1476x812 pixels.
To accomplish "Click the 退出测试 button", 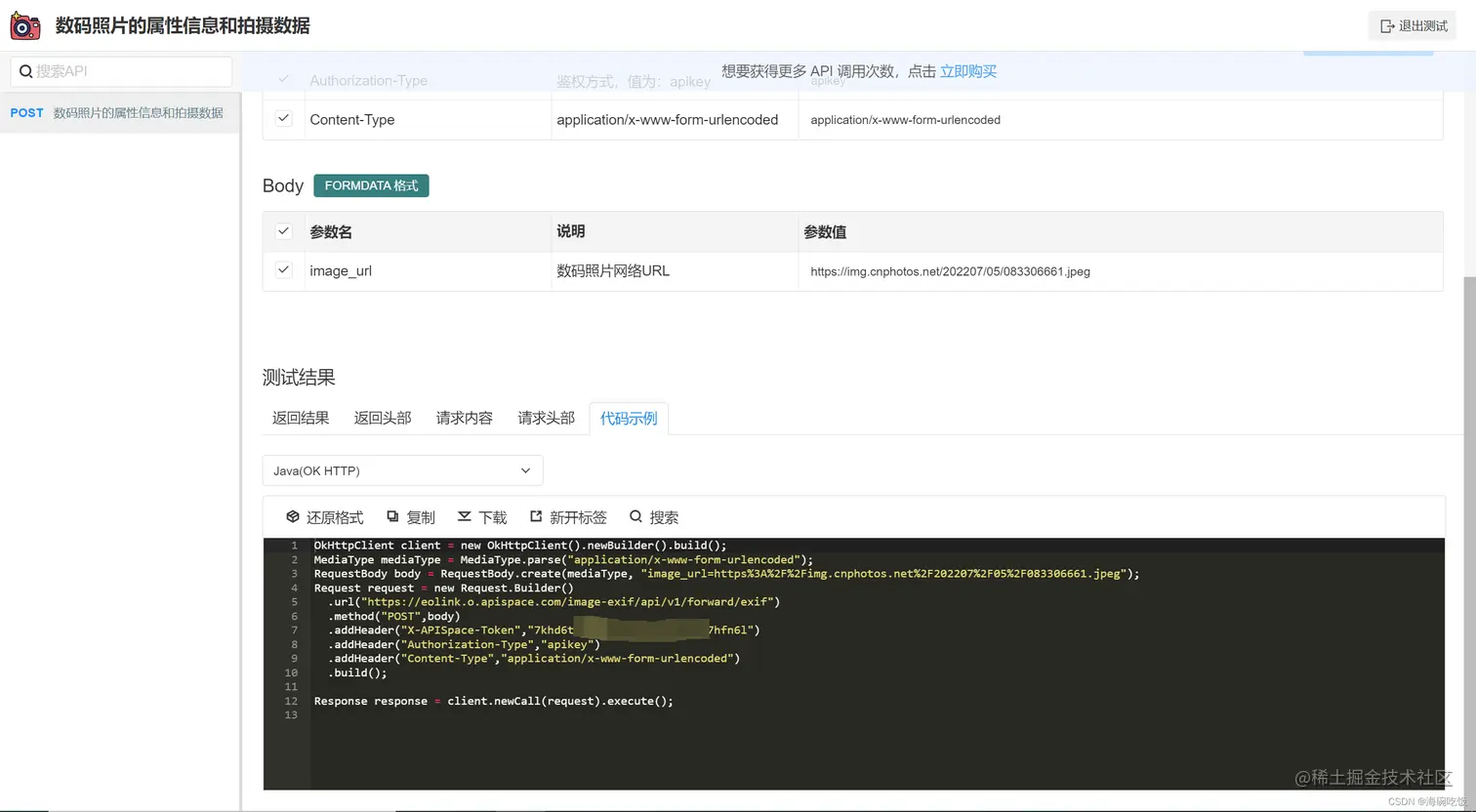I will (x=1413, y=26).
